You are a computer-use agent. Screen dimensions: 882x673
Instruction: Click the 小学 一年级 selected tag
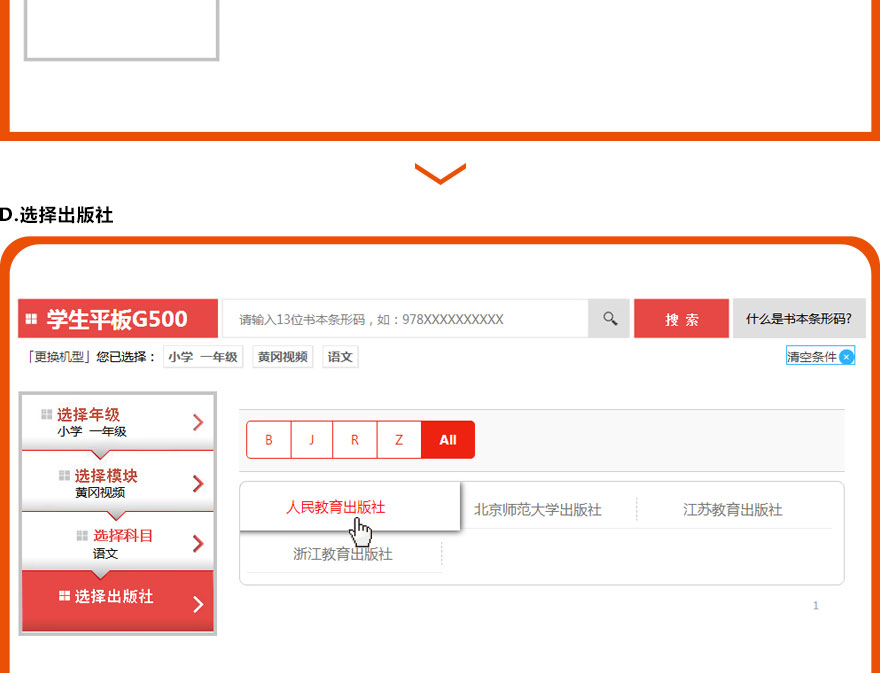point(203,357)
